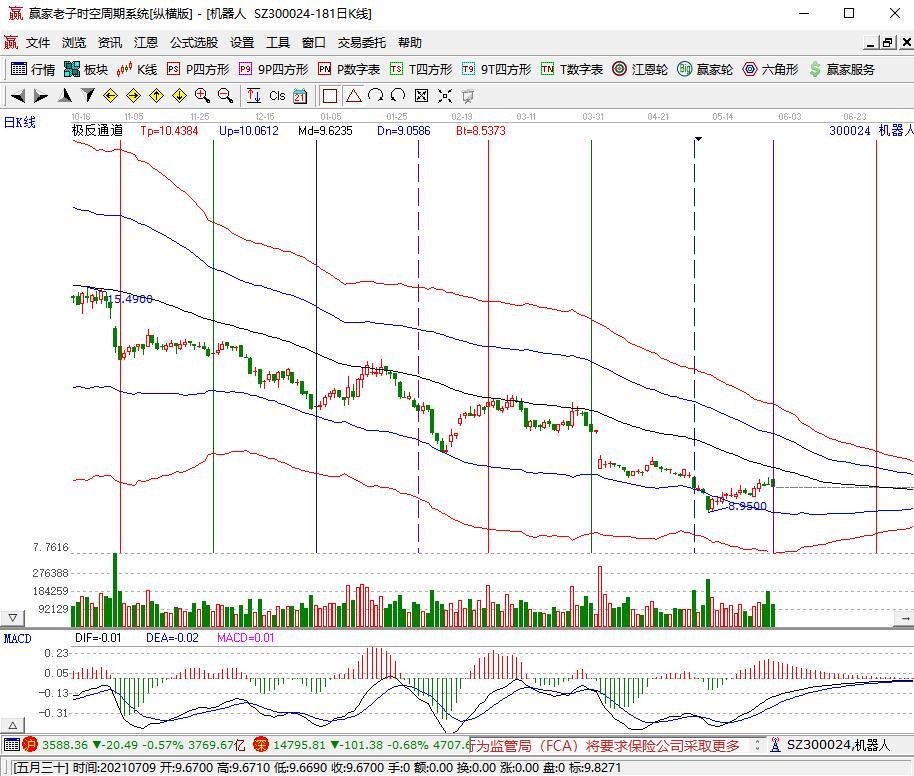Screen dimensions: 914x776
Task: Click the Cls clear button
Action: (x=277, y=96)
